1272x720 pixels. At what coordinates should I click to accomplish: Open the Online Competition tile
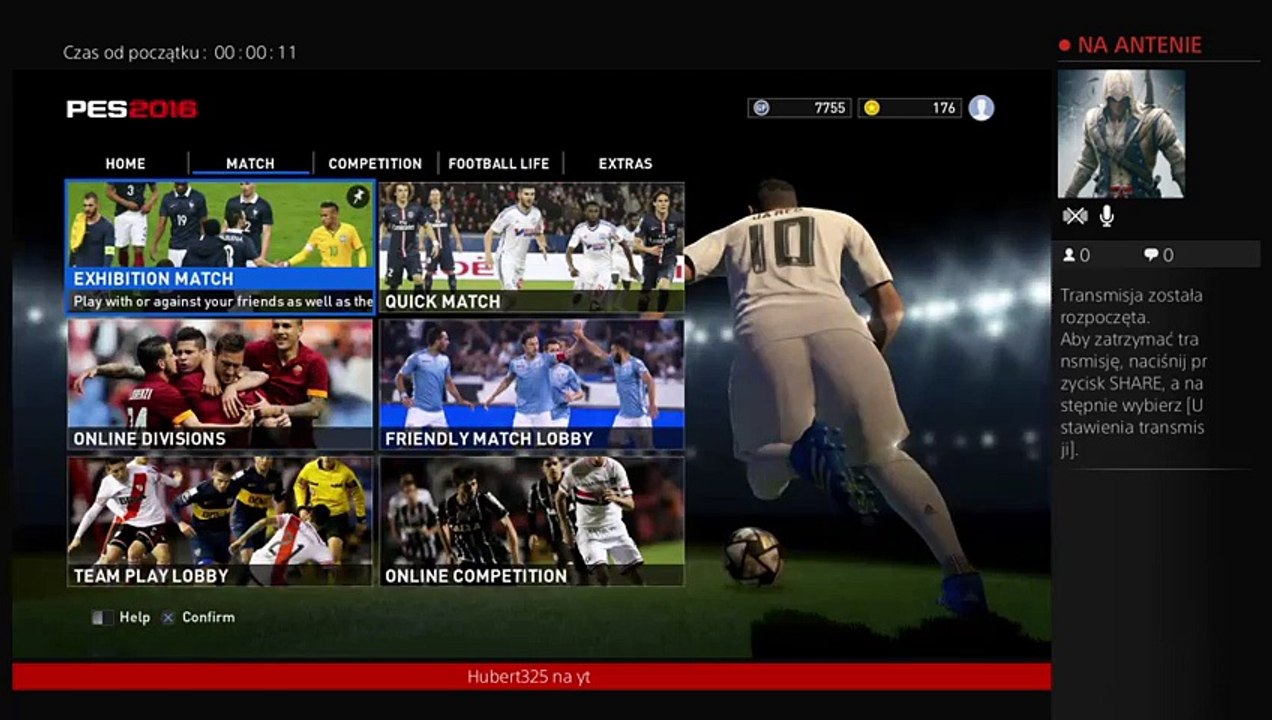(532, 521)
